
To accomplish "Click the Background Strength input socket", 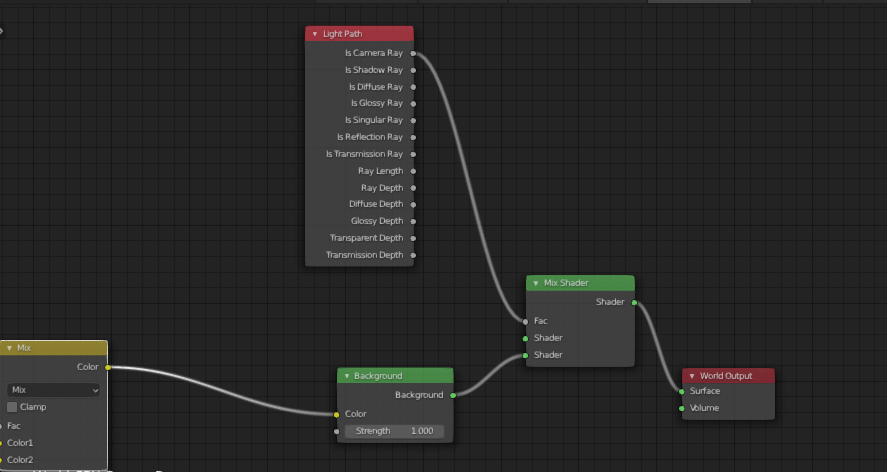I will (x=337, y=431).
